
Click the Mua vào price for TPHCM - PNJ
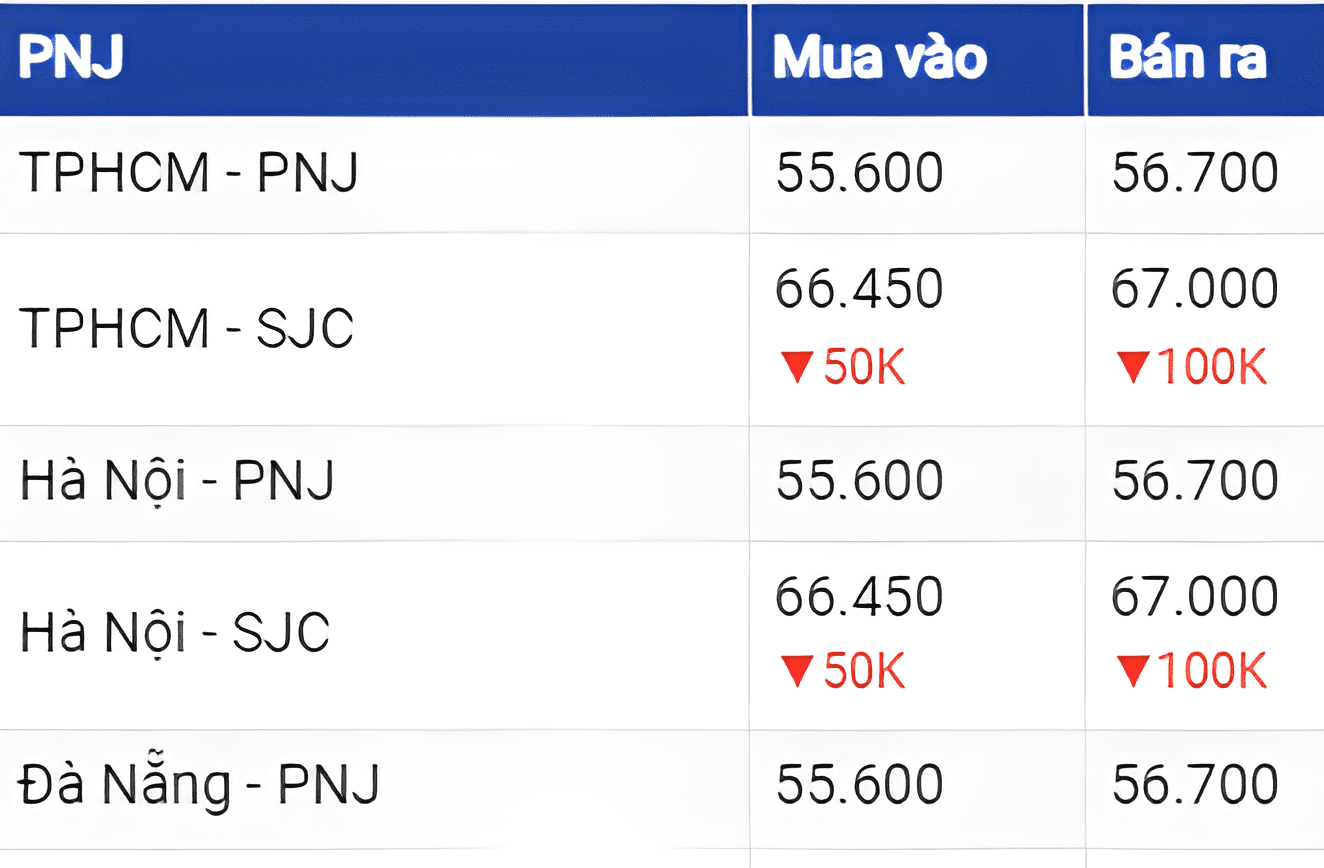click(859, 173)
